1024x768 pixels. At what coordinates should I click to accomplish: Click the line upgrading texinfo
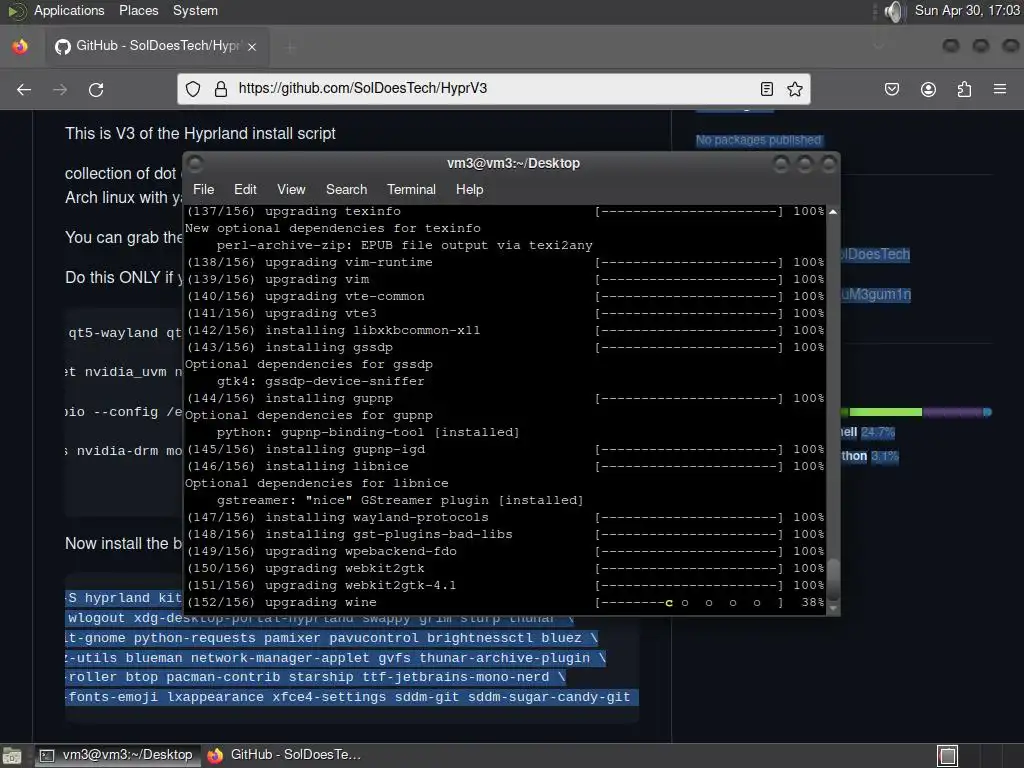pyautogui.click(x=504, y=212)
